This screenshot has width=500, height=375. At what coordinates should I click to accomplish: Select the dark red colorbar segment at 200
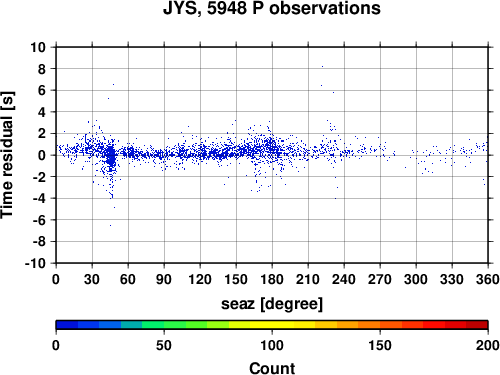(x=477, y=325)
